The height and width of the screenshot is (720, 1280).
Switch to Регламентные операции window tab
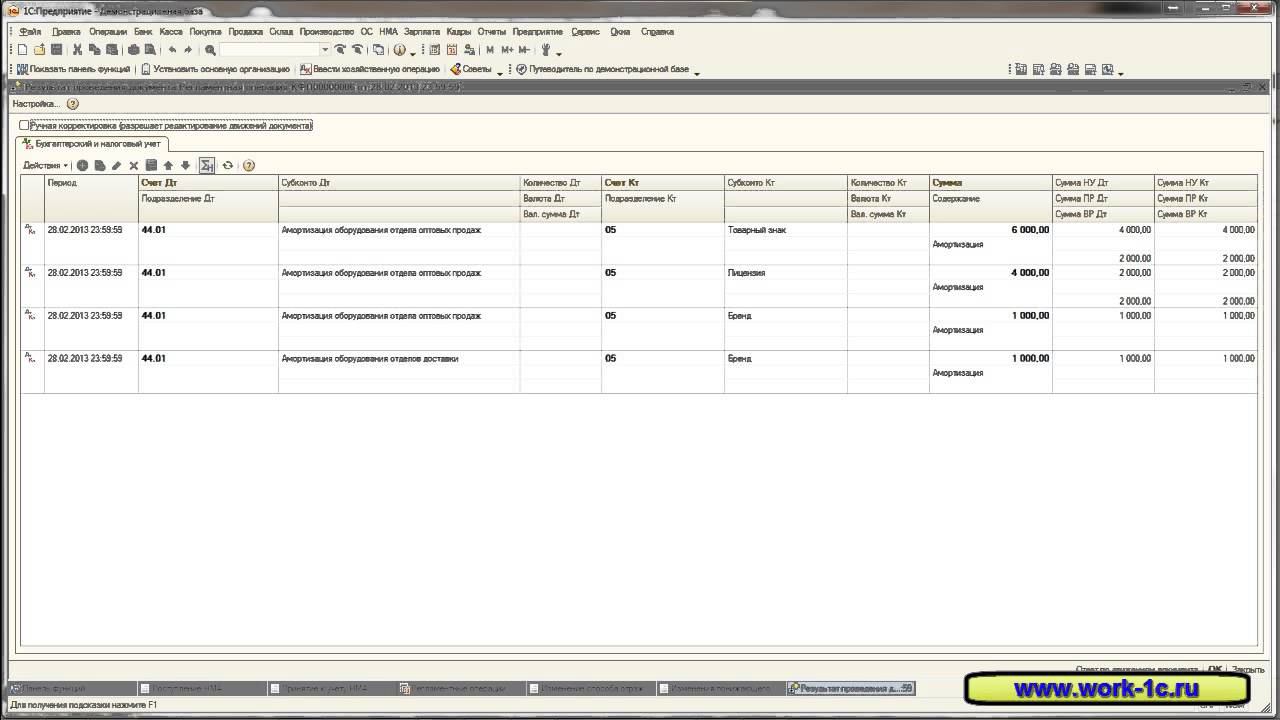pyautogui.click(x=461, y=689)
